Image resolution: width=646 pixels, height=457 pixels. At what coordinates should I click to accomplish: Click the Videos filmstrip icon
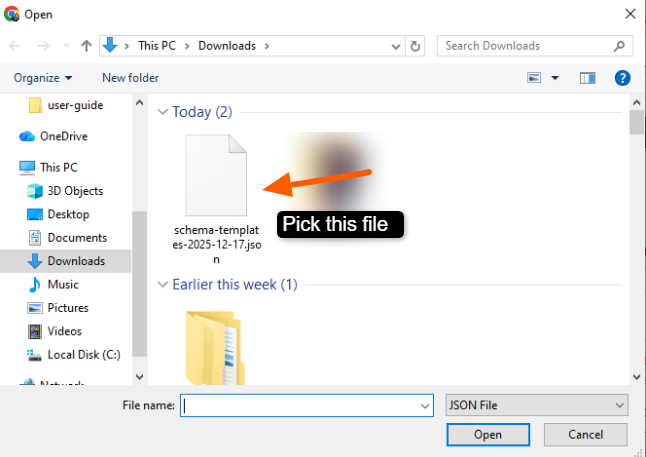click(x=35, y=331)
